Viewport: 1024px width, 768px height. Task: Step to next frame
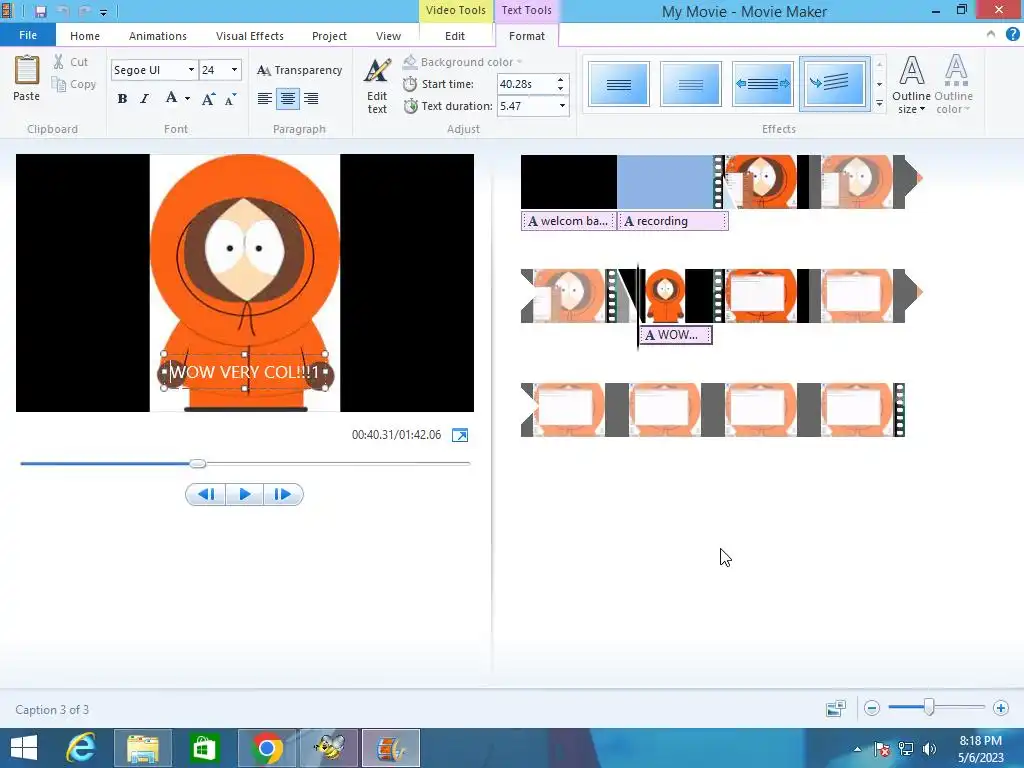pyautogui.click(x=283, y=494)
